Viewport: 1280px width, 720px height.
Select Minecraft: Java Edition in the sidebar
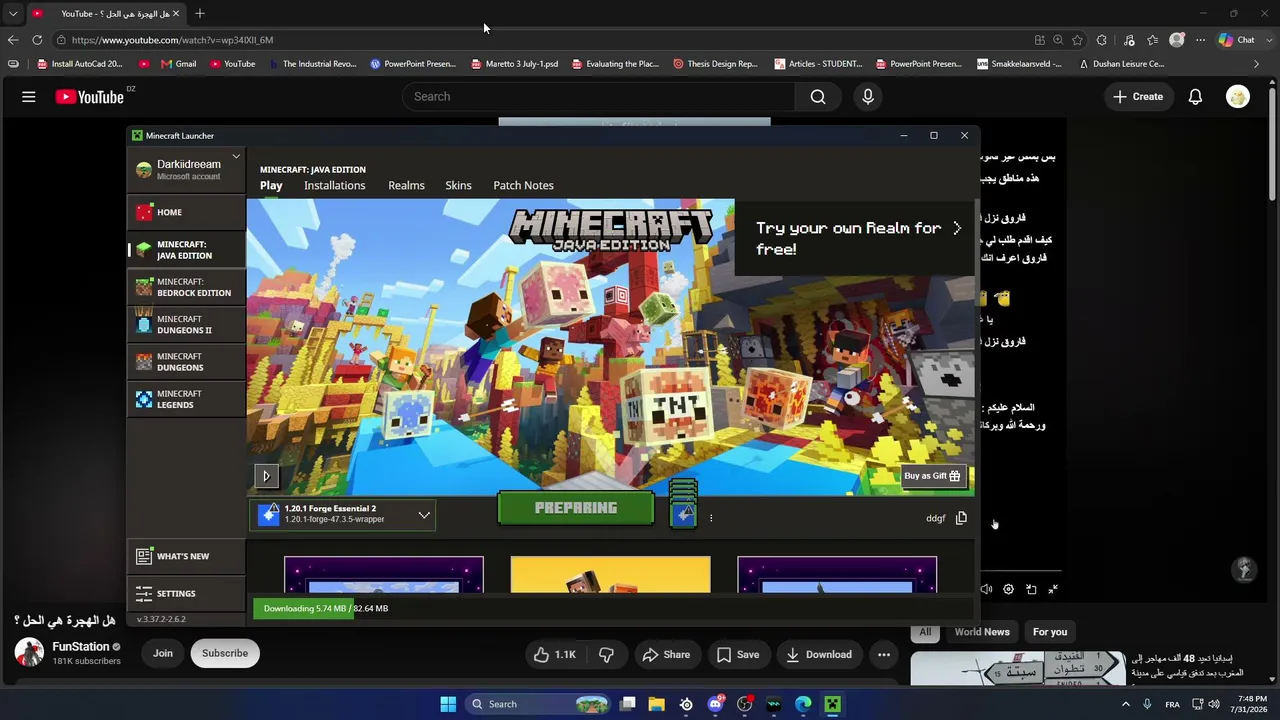pos(186,250)
